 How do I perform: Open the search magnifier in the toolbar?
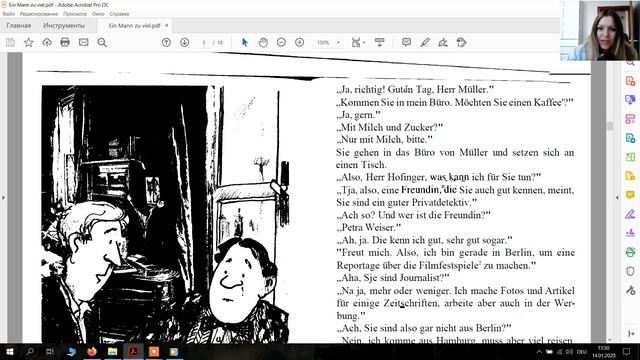(102, 42)
